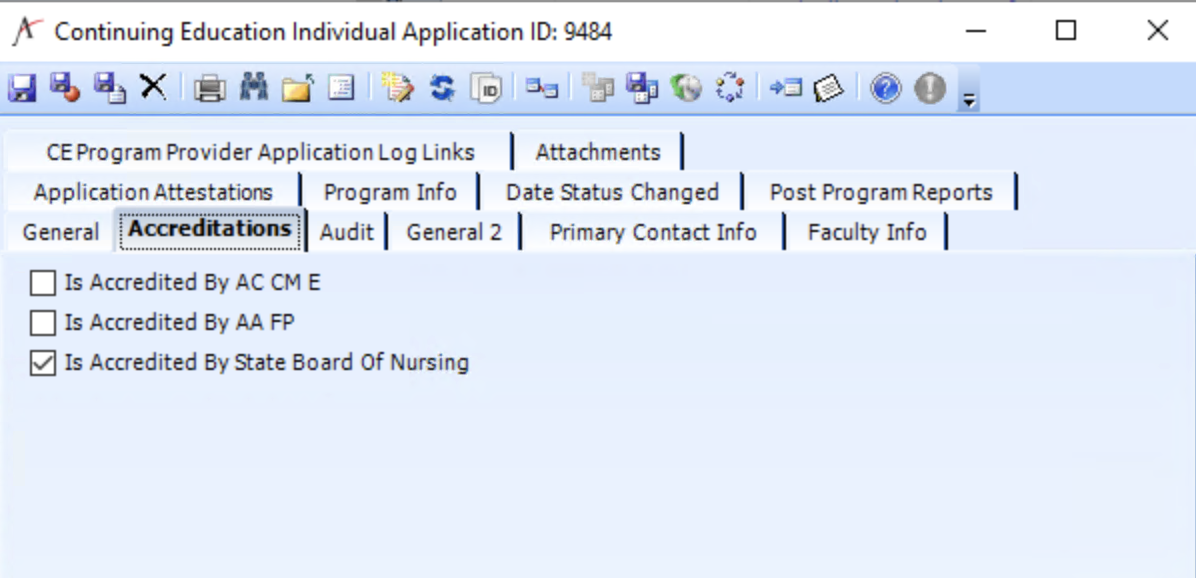Click the ID toolbar icon
Screen dimensions: 1196x578
(487, 87)
